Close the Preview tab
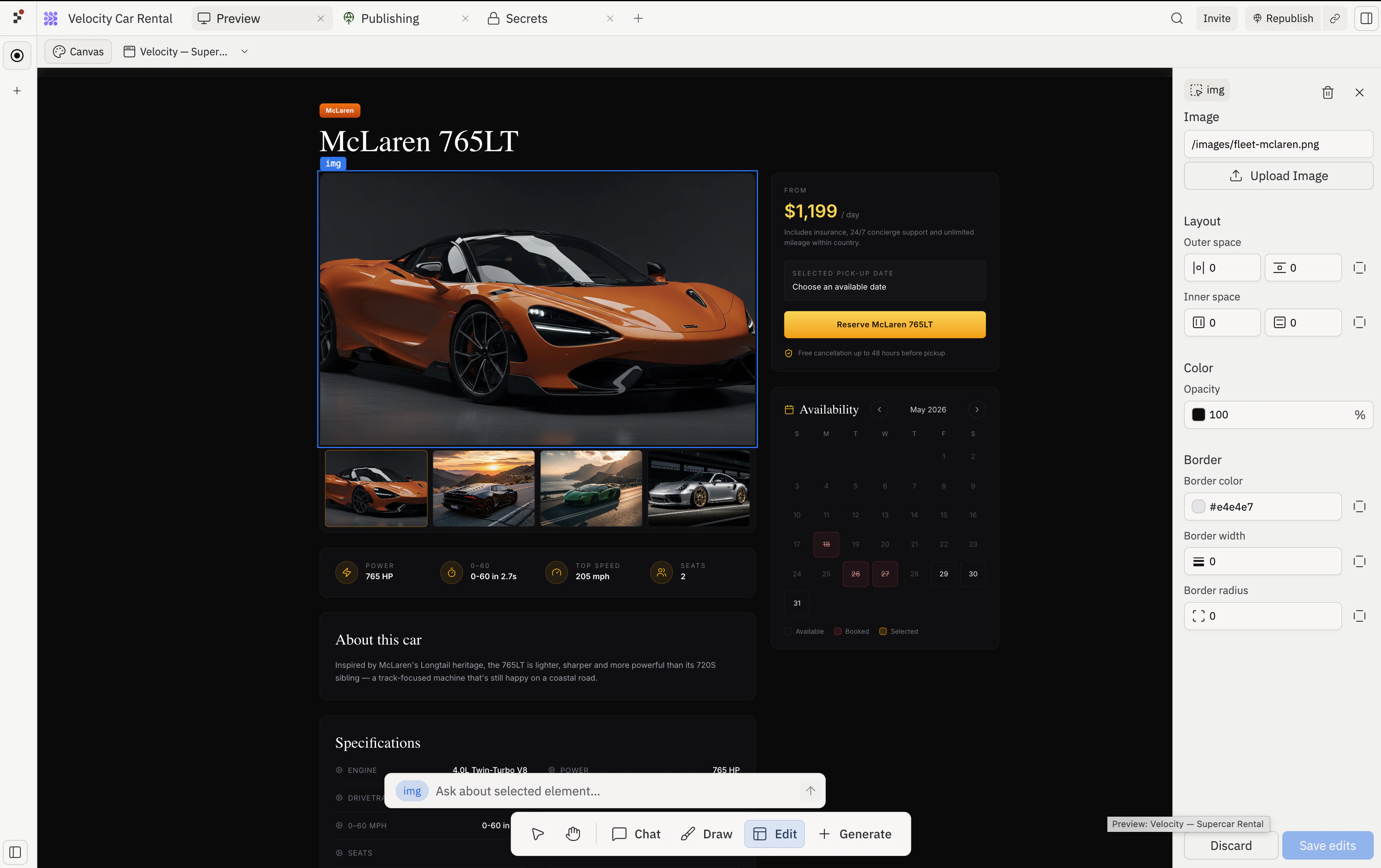 point(321,18)
